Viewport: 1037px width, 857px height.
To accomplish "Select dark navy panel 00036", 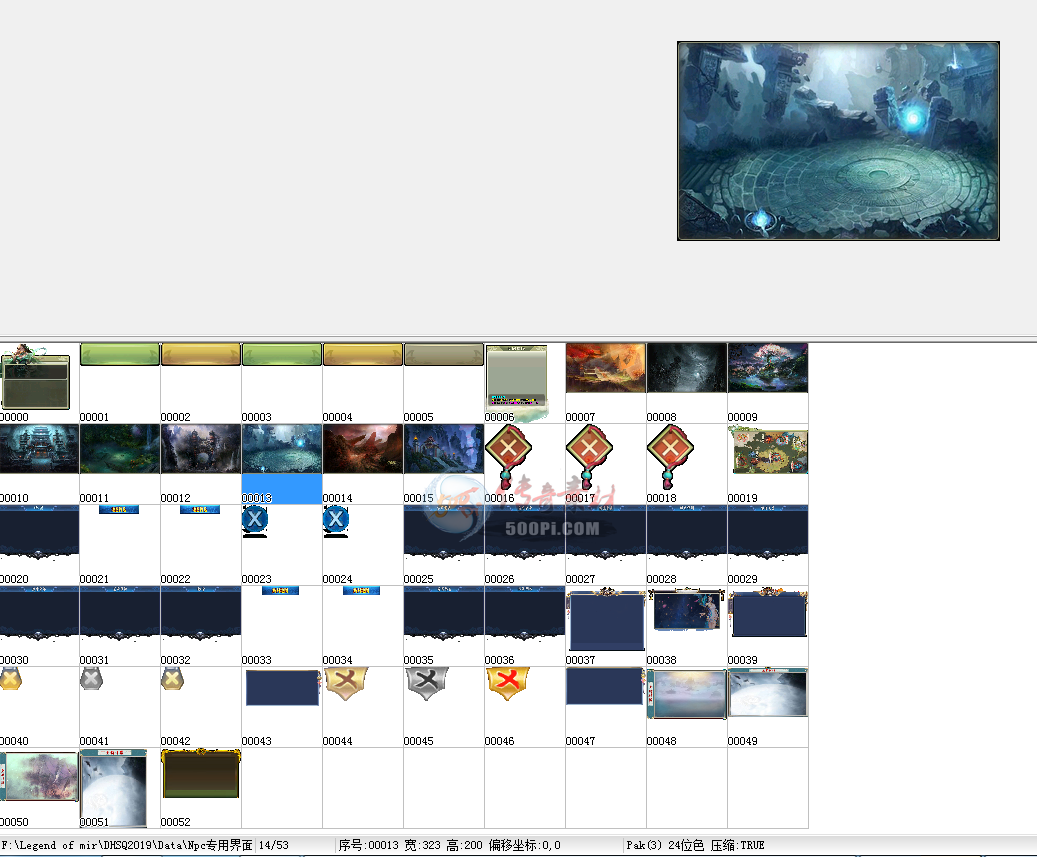I will pos(524,614).
